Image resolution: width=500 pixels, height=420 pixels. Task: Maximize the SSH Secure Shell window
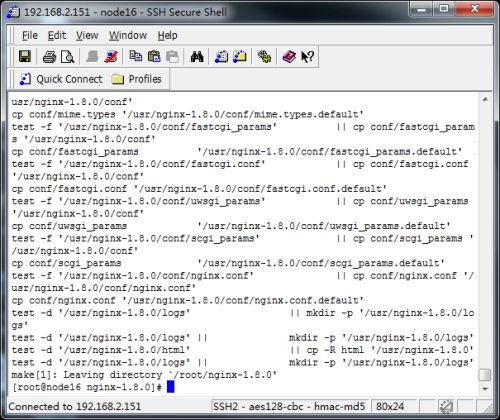click(x=444, y=9)
